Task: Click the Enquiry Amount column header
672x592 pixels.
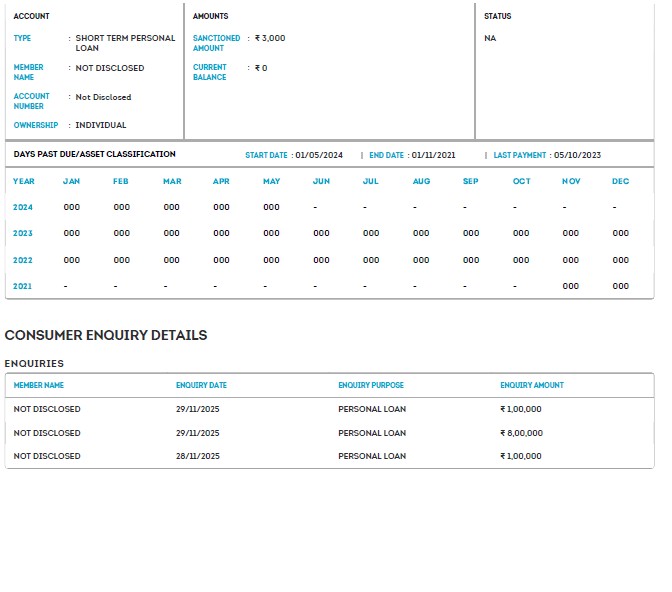Action: [532, 385]
